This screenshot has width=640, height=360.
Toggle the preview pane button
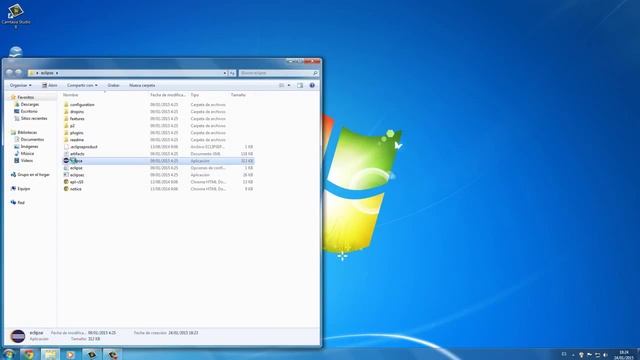point(300,85)
